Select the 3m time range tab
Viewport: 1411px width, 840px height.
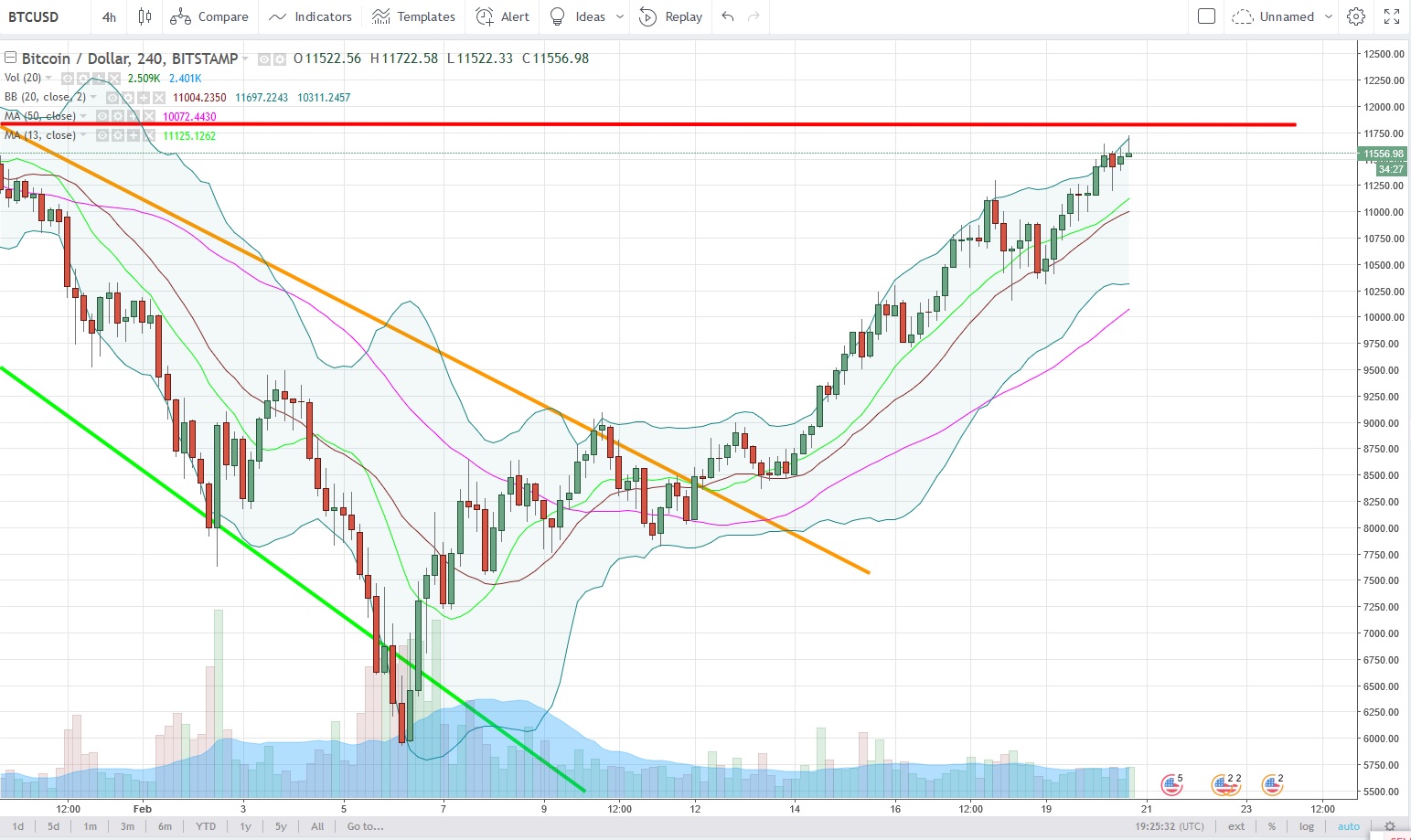(127, 826)
